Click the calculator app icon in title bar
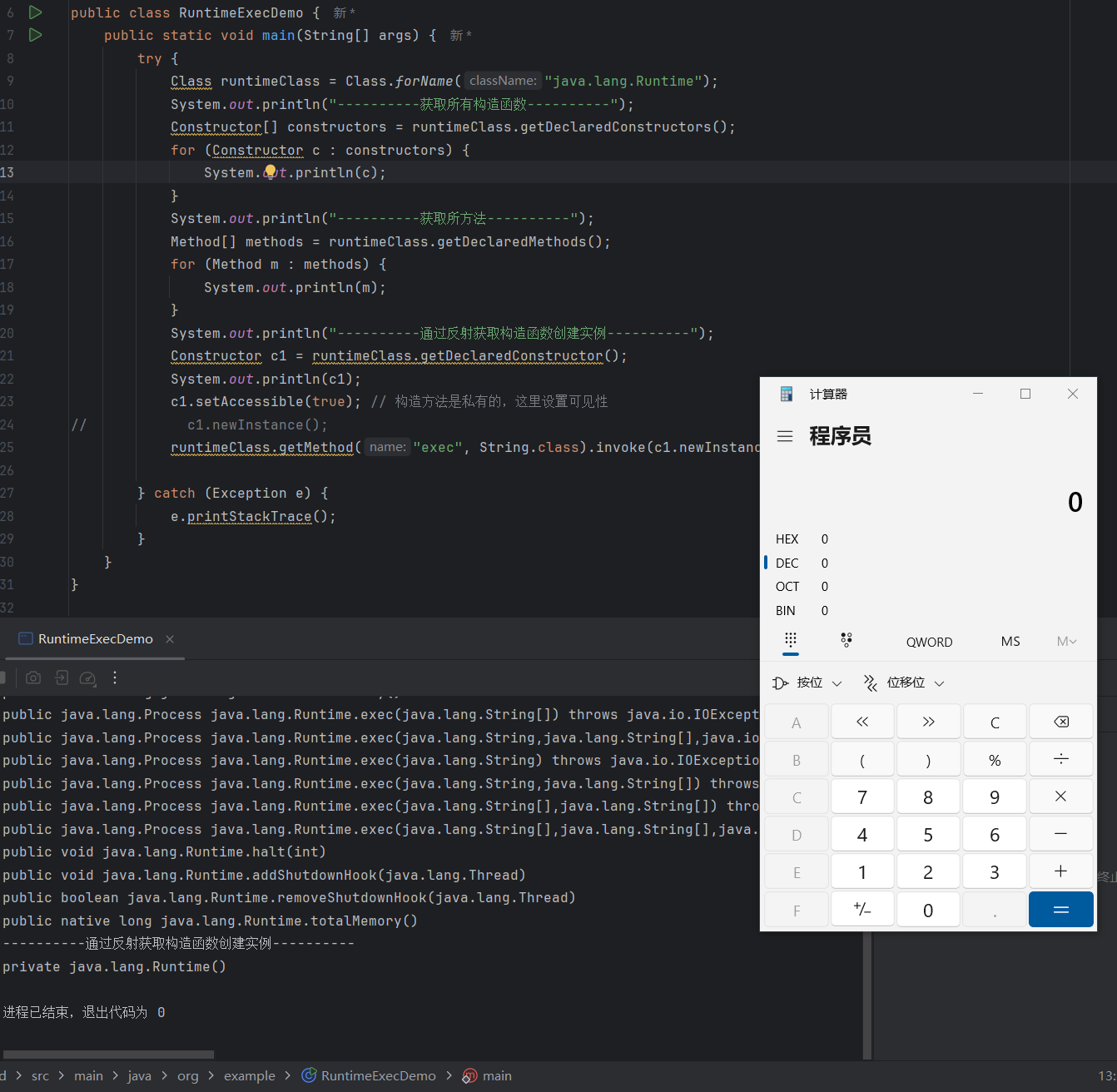 tap(787, 394)
